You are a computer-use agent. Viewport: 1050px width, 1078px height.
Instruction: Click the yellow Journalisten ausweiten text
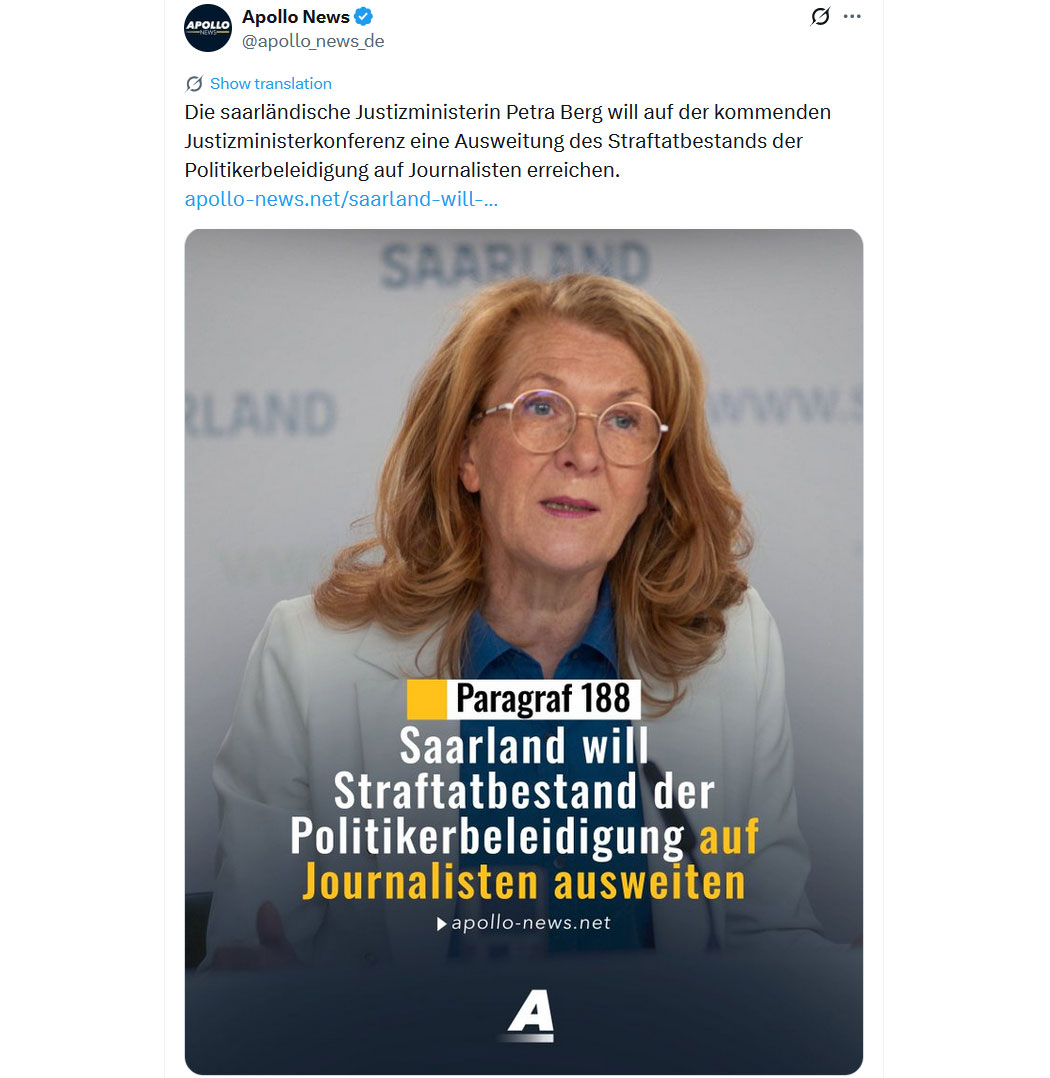click(x=524, y=882)
